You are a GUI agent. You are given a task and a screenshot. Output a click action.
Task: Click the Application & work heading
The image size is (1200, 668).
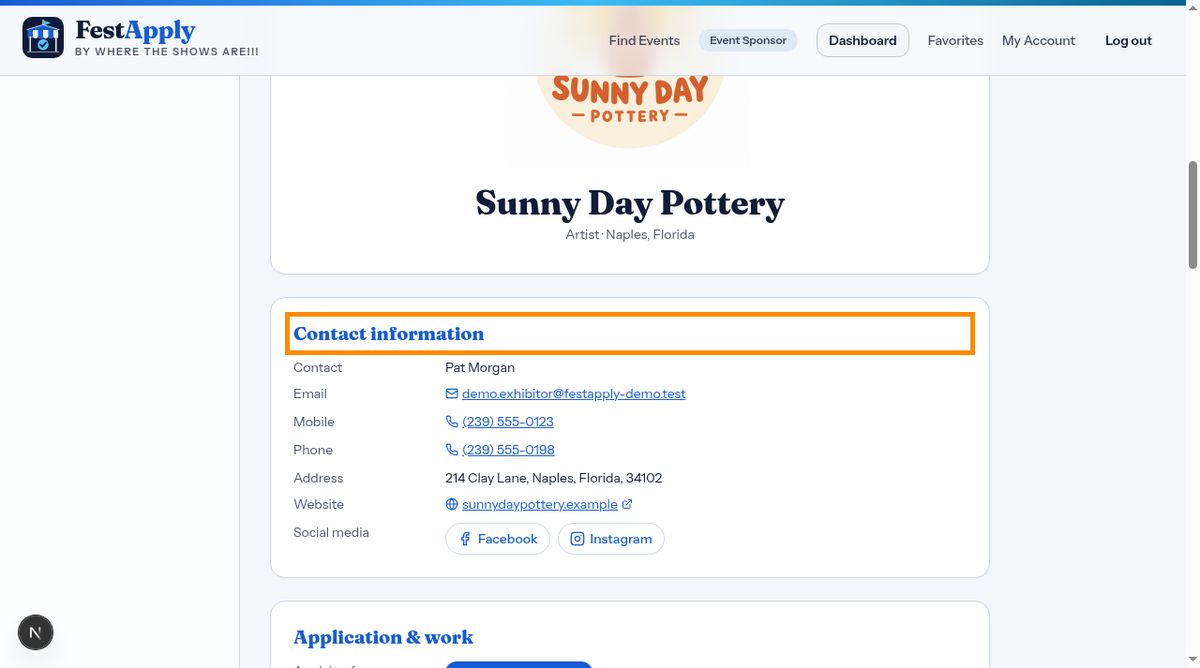point(383,638)
